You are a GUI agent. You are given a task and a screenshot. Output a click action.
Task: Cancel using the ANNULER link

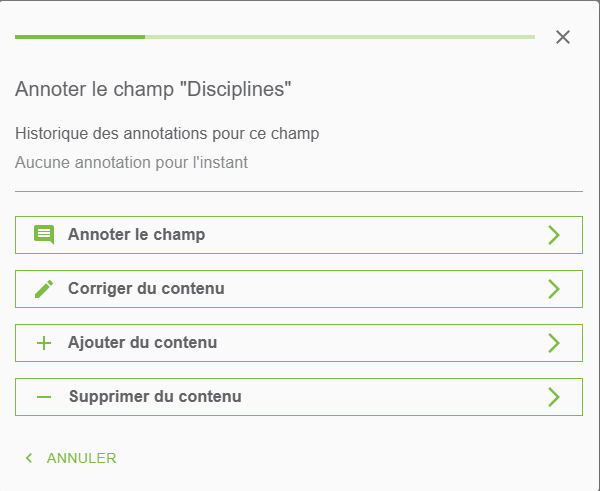click(x=81, y=458)
